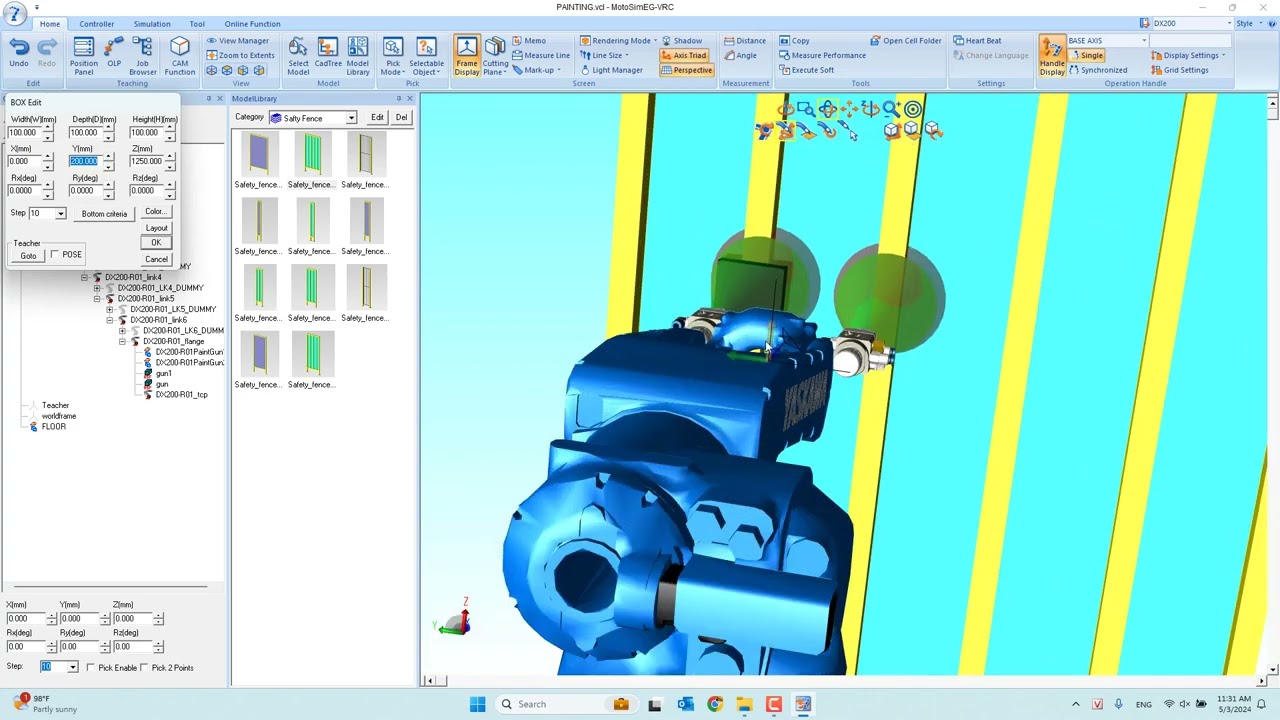1280x720 pixels.
Task: Click Zoom to Extents
Action: 240,55
